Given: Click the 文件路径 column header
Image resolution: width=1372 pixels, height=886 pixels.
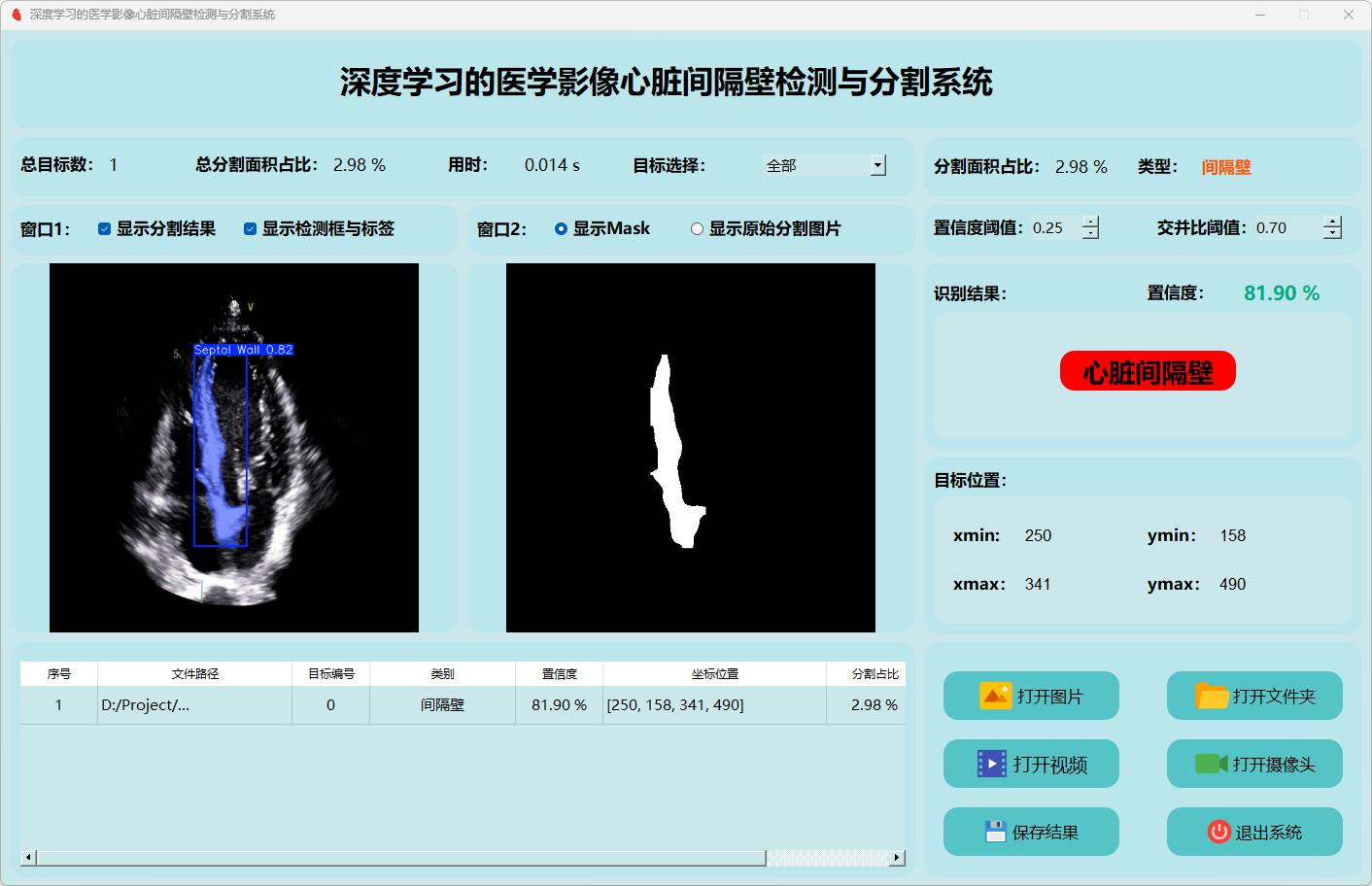Looking at the screenshot, I should (x=194, y=673).
